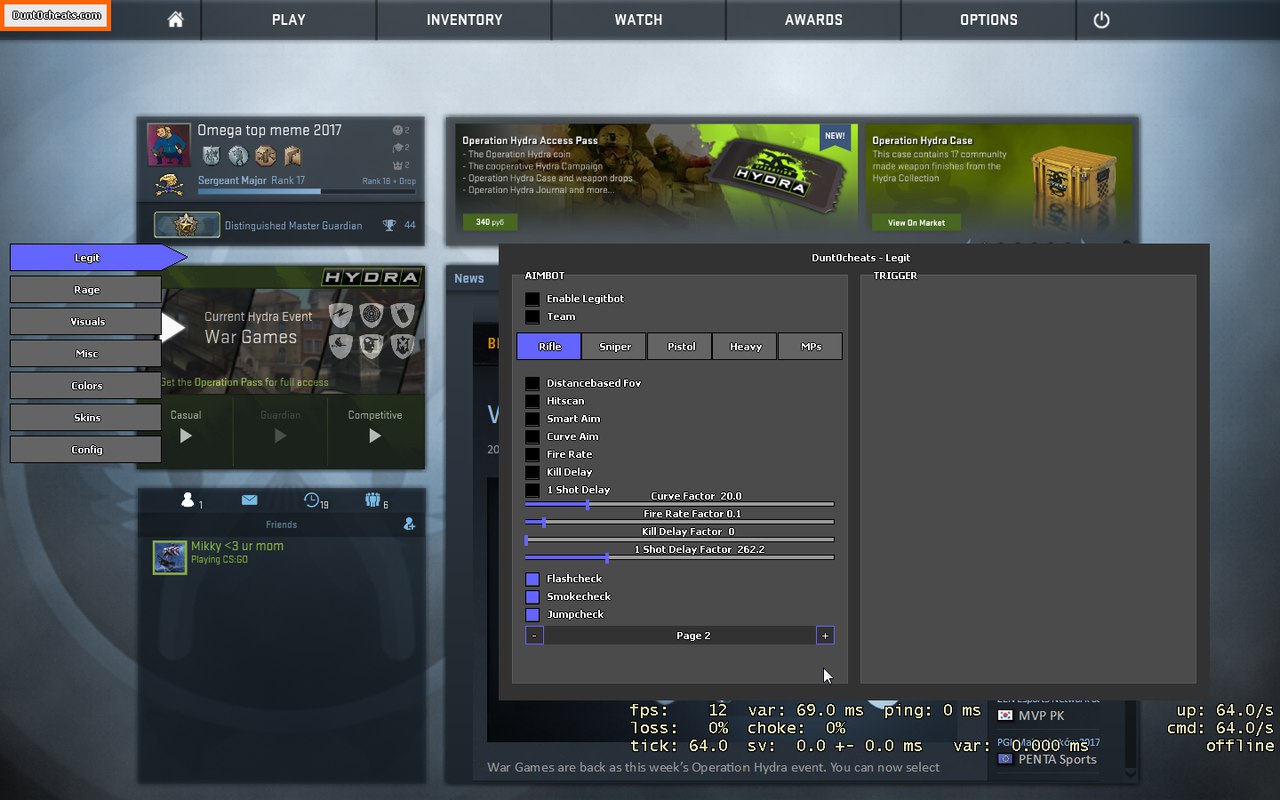Select the Rifle weapon tab
Screen dimensions: 1280x800
pos(549,346)
